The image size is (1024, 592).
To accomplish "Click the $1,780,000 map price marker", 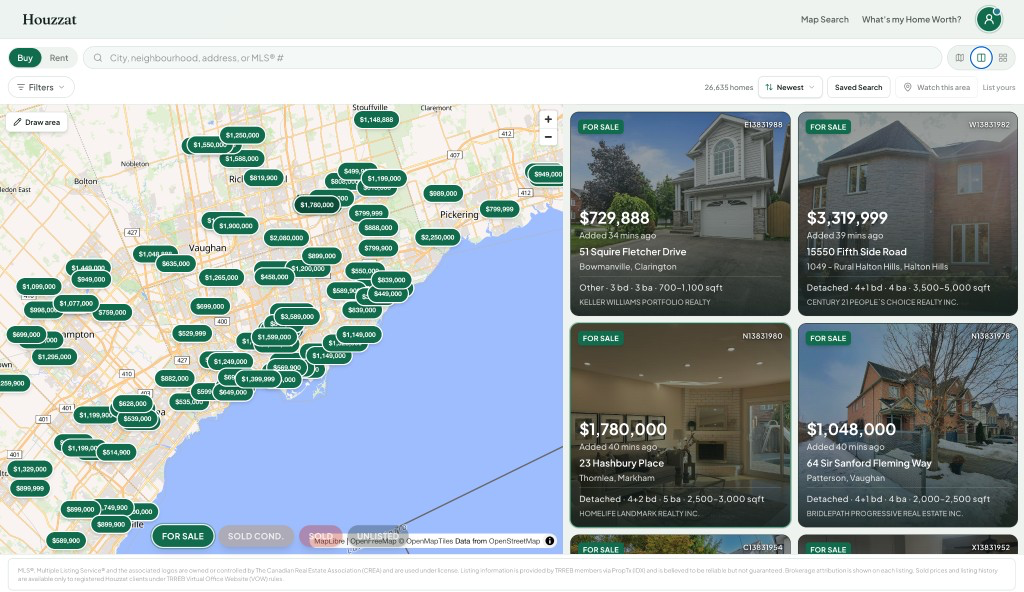I will 317,205.
